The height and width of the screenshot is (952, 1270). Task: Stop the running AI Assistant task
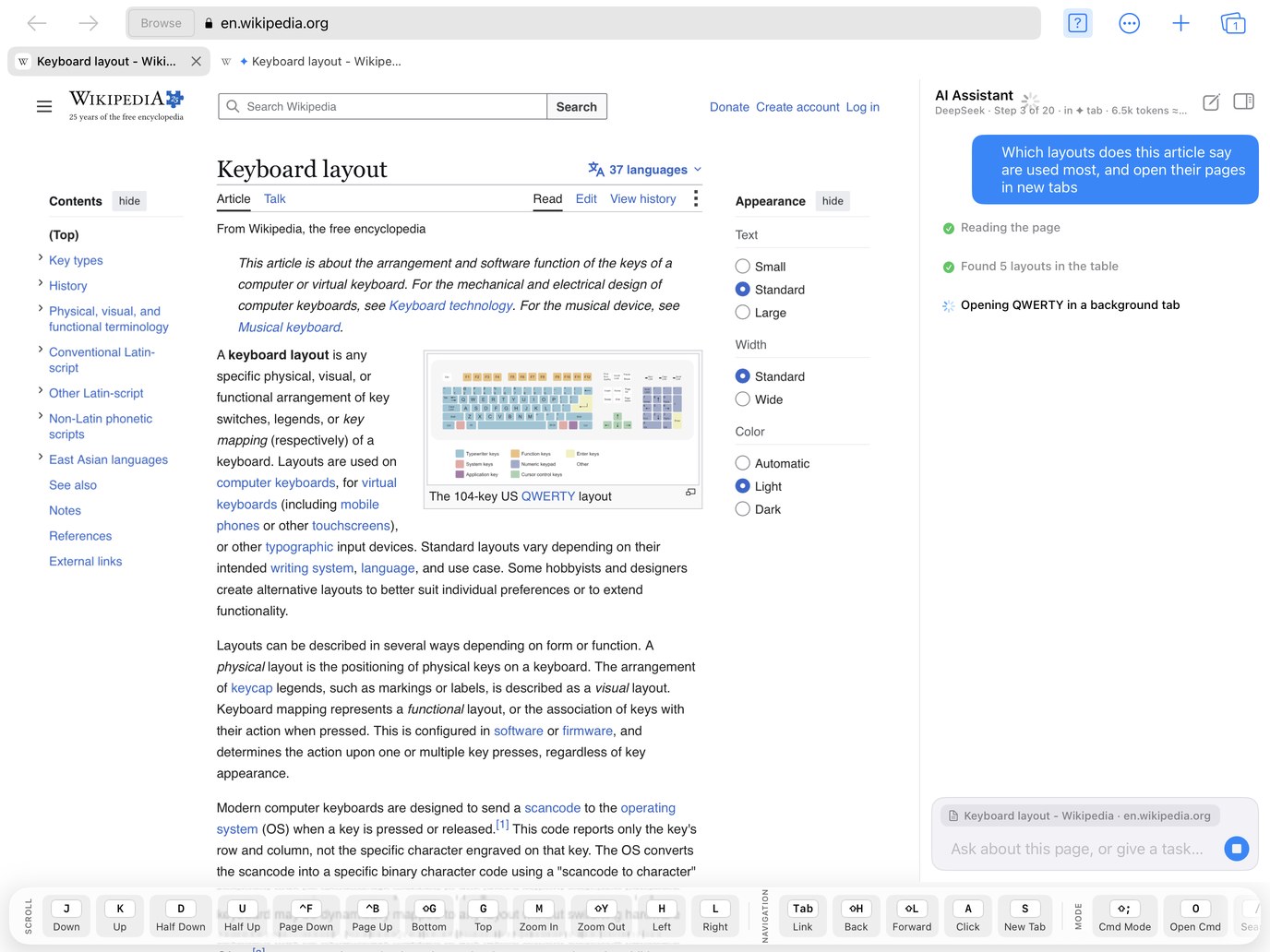coord(1237,849)
